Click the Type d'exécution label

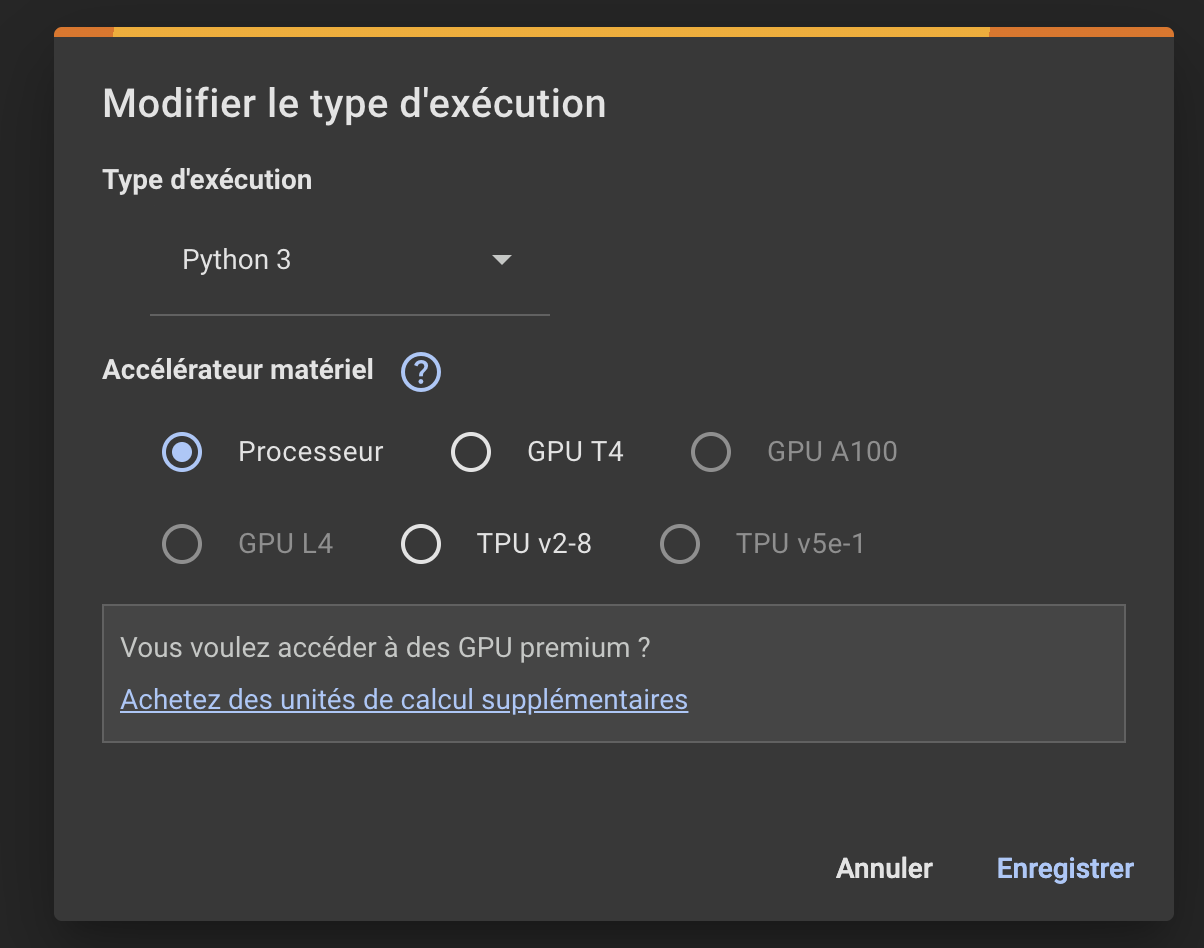click(206, 180)
